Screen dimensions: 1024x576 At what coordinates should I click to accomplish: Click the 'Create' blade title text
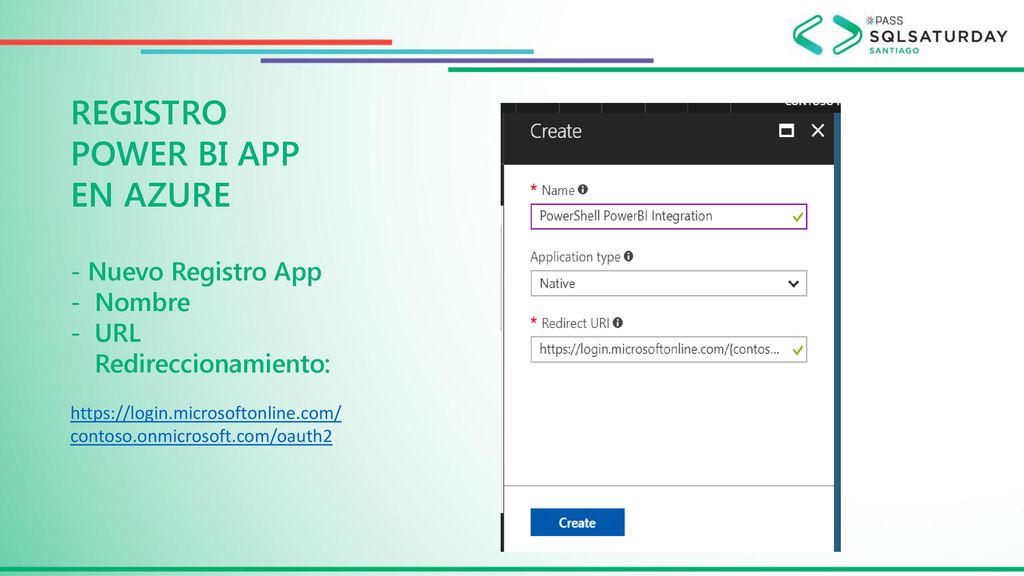click(556, 131)
